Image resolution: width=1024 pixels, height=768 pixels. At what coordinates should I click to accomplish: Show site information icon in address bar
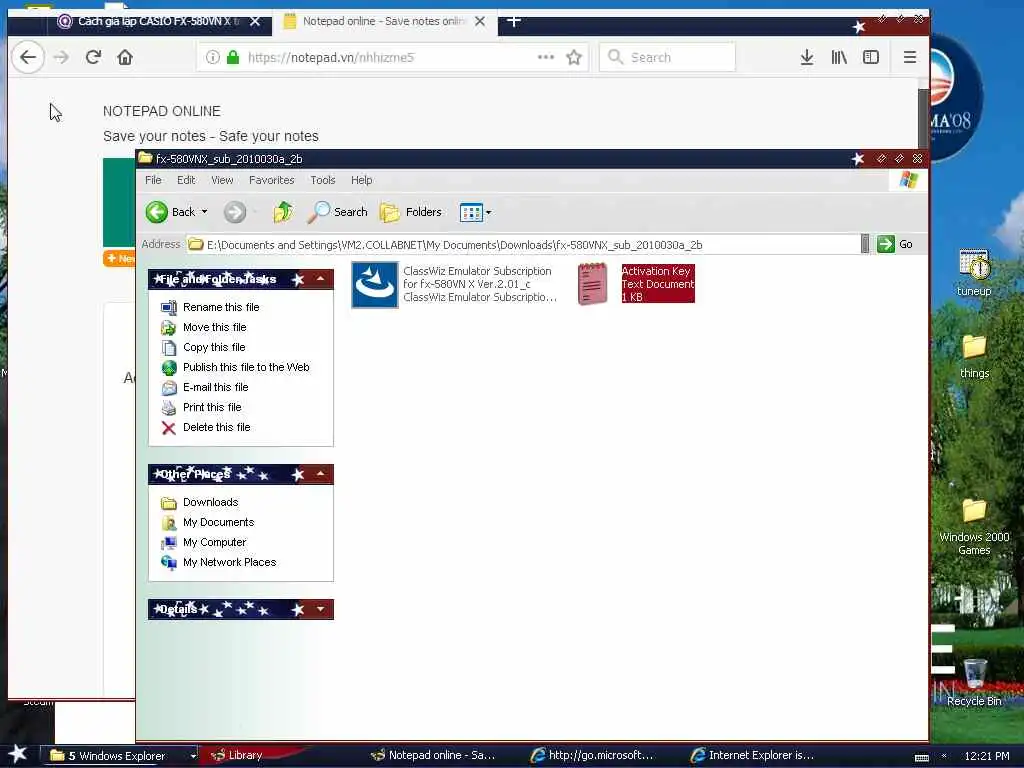pos(212,57)
